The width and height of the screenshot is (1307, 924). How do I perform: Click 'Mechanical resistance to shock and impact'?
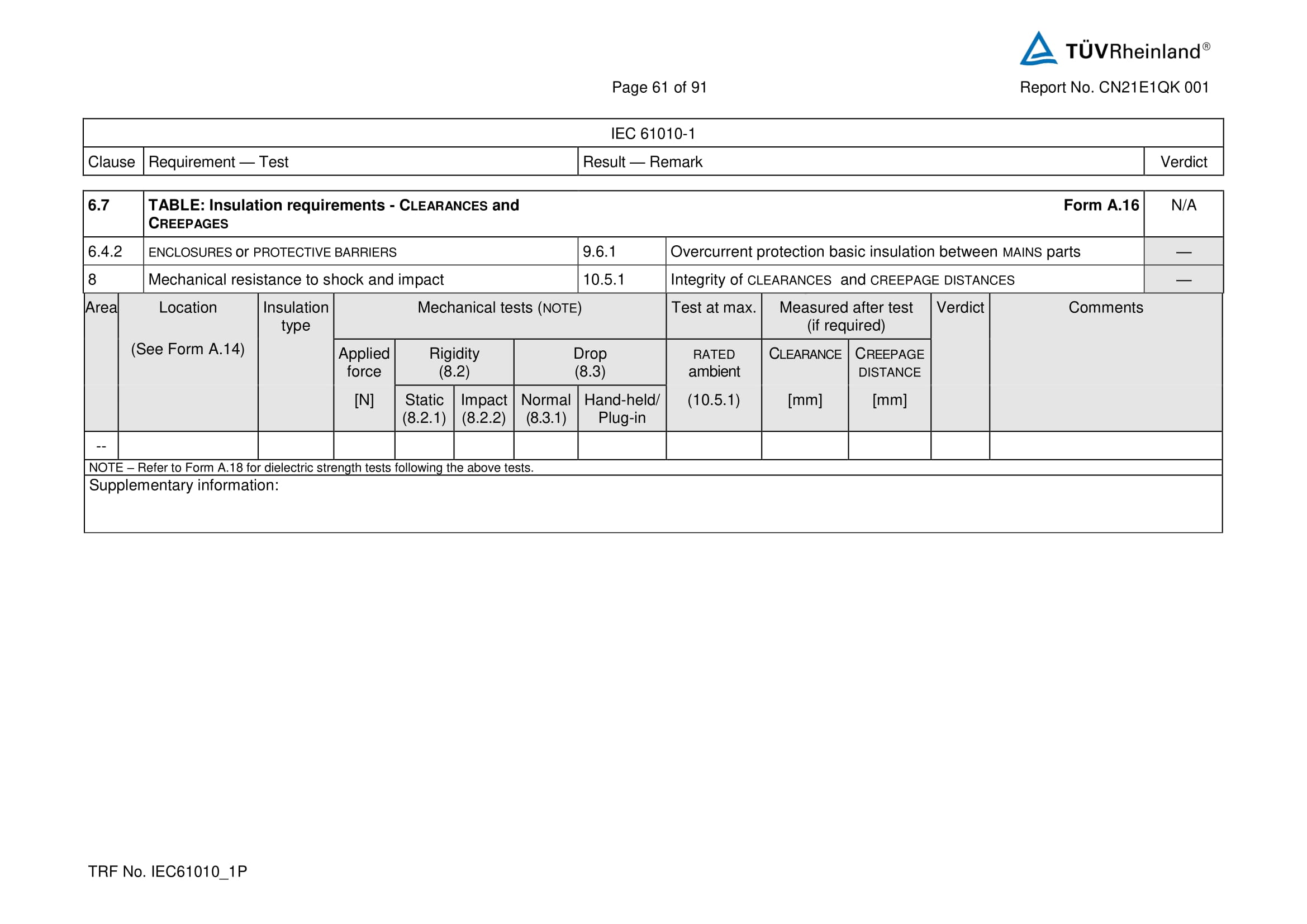(x=296, y=279)
